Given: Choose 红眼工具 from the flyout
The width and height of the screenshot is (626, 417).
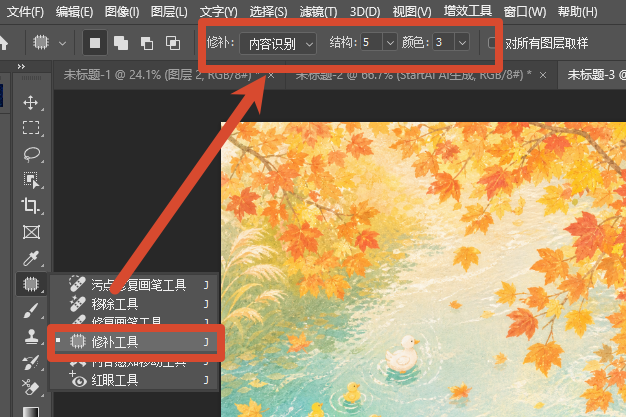Looking at the screenshot, I should [x=134, y=380].
